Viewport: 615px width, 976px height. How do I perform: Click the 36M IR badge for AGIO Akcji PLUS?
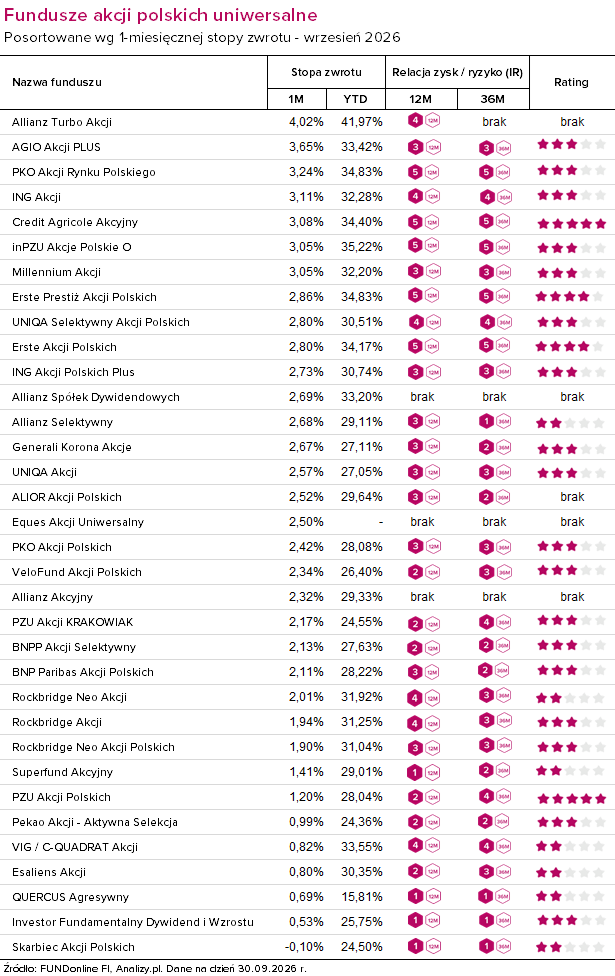495,148
